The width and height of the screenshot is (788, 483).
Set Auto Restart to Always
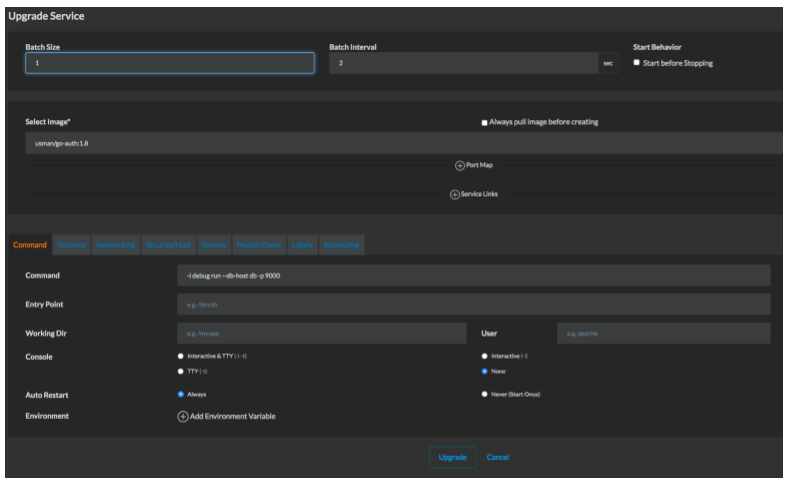pos(180,395)
